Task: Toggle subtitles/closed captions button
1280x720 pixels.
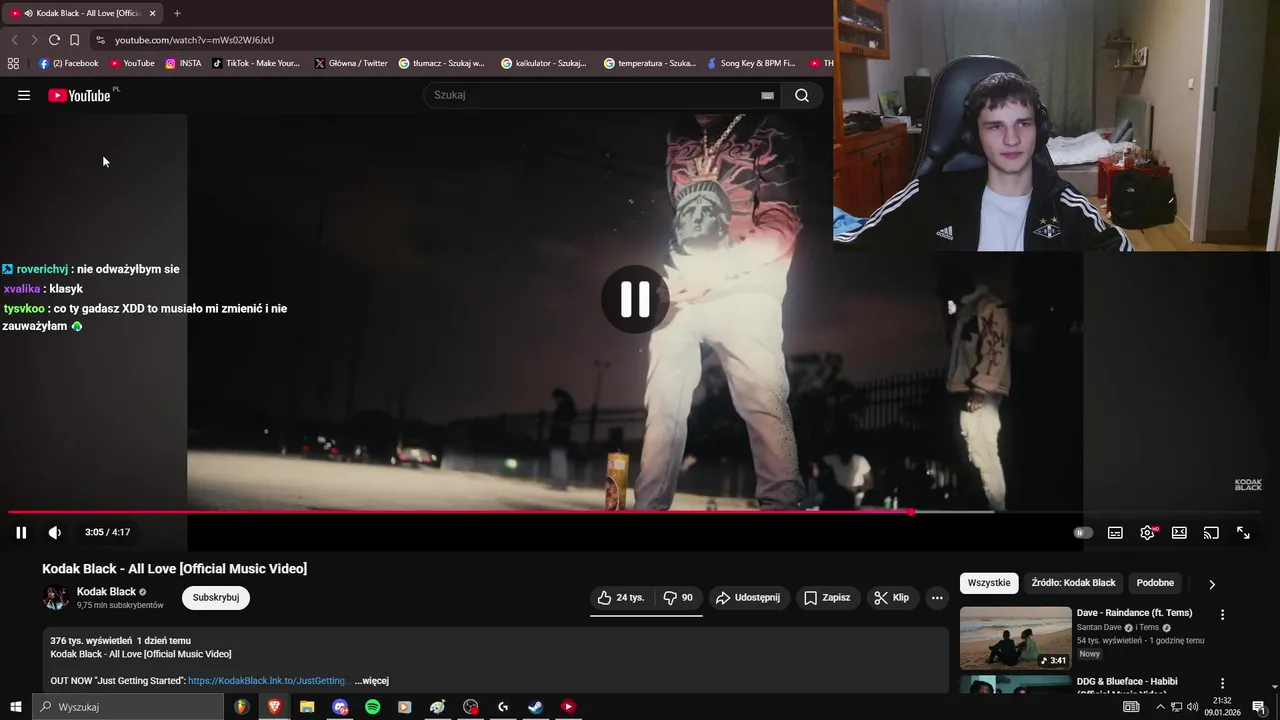Action: 1115,533
